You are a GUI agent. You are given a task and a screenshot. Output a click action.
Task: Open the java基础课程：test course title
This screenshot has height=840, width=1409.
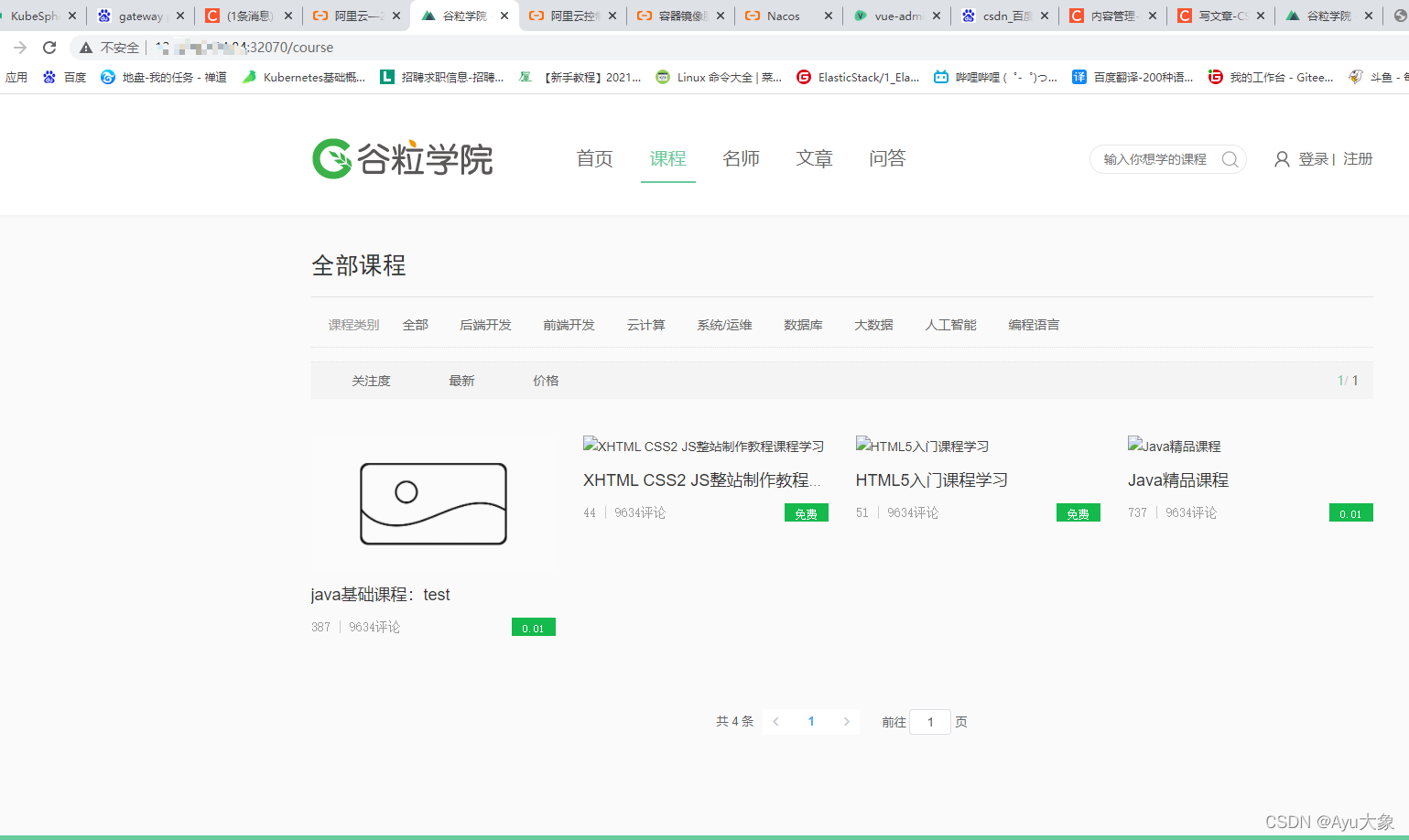[380, 595]
